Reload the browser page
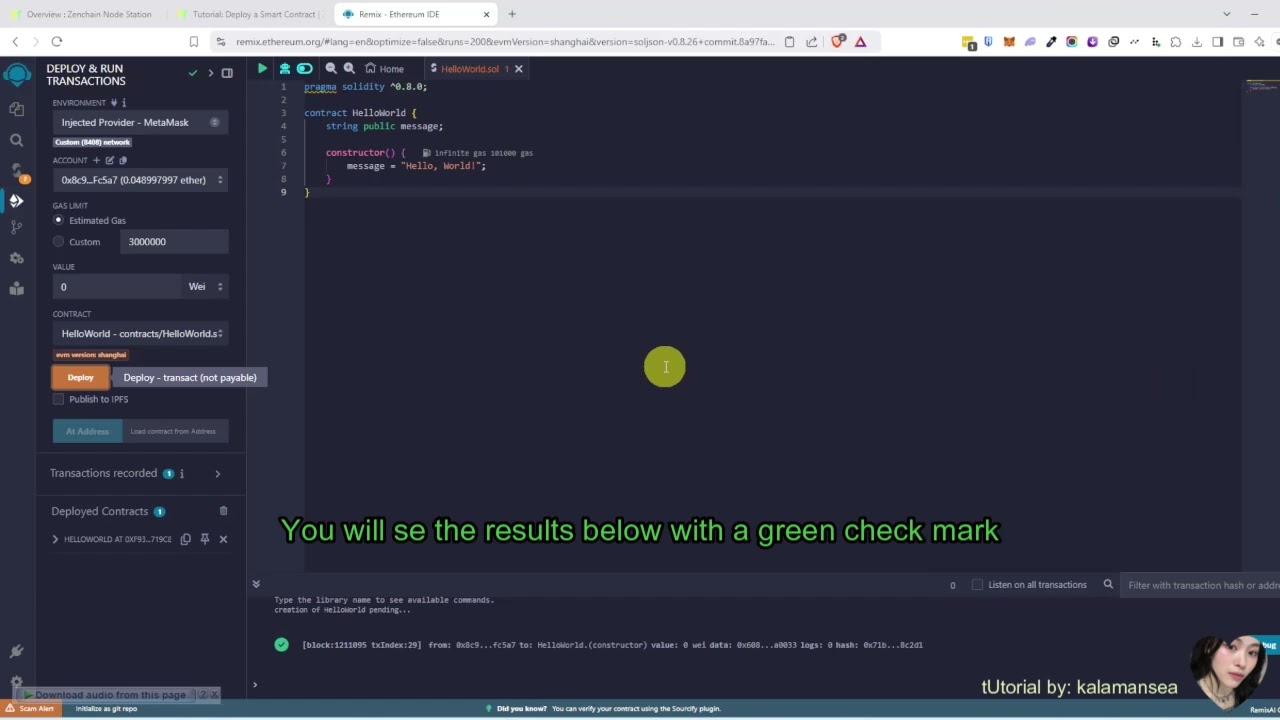The width and height of the screenshot is (1280, 720). 57,41
